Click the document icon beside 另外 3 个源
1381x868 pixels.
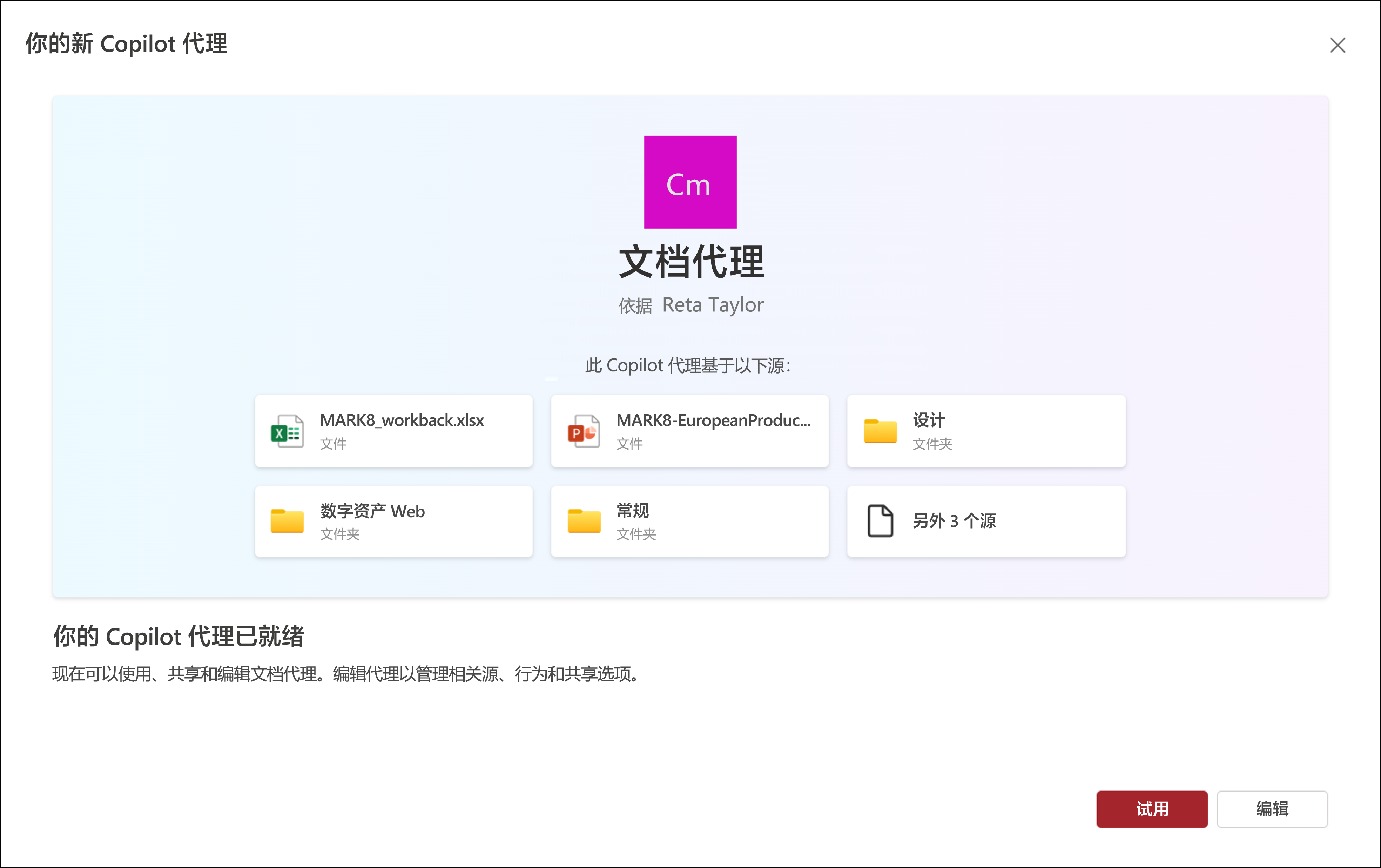click(880, 521)
